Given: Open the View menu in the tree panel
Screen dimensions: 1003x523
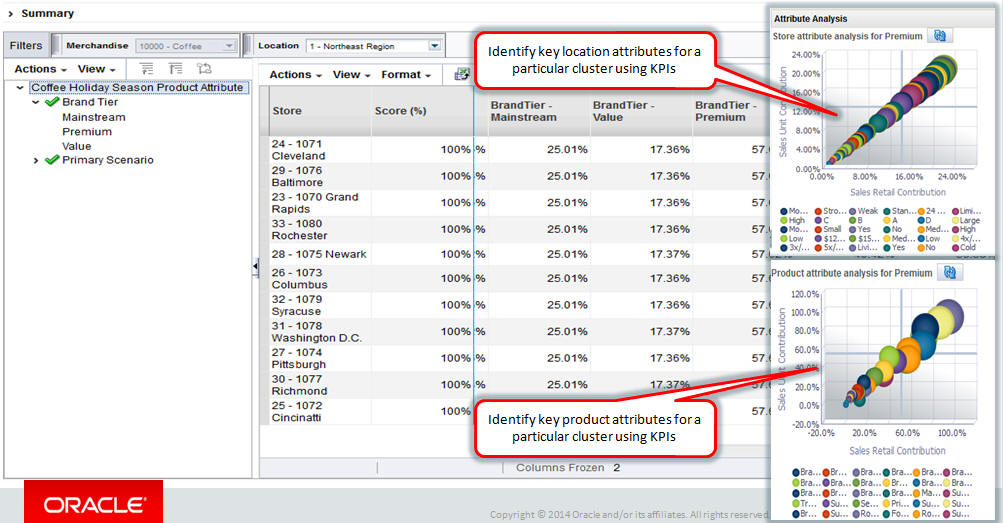Looking at the screenshot, I should 97,68.
